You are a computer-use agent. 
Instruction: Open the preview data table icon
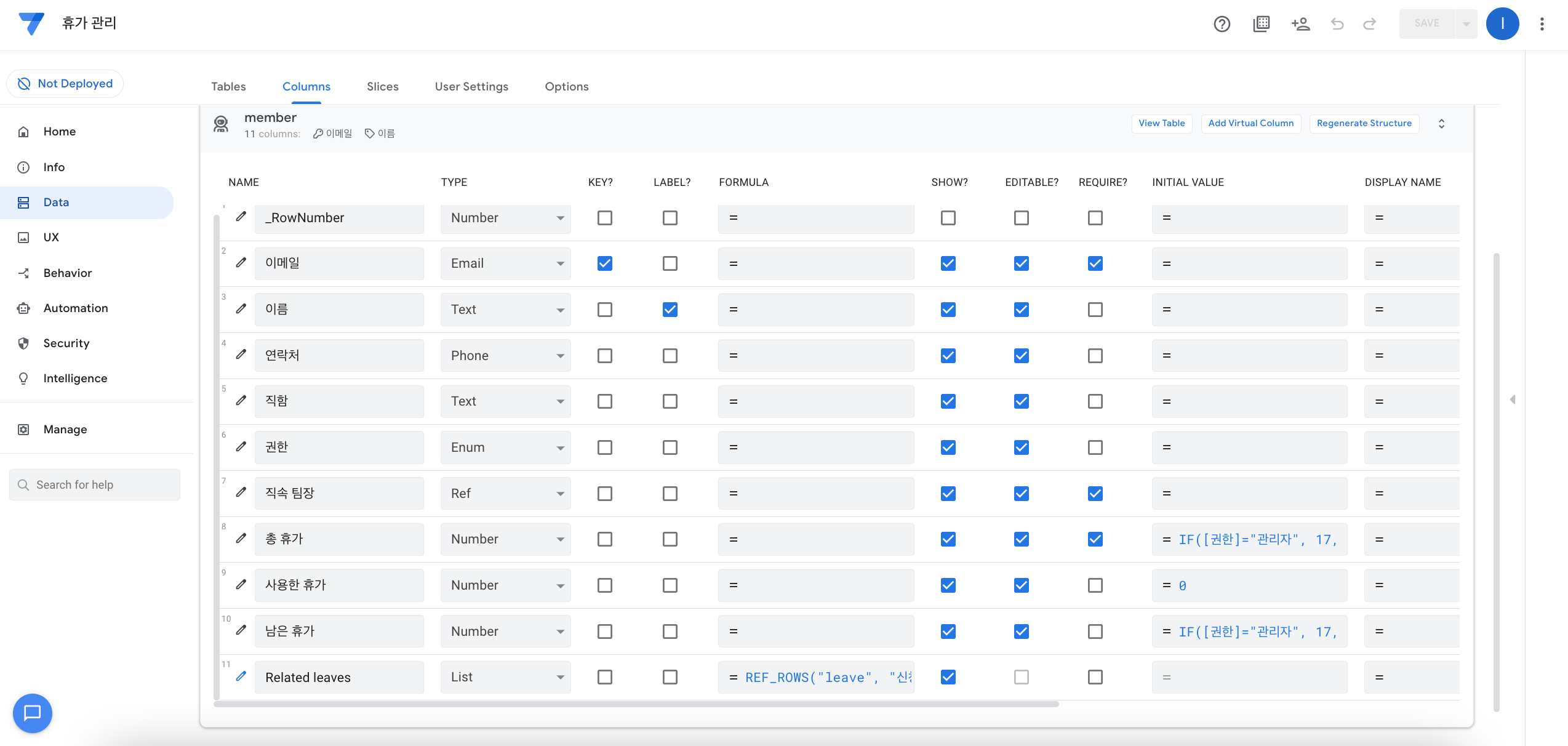[x=1261, y=24]
